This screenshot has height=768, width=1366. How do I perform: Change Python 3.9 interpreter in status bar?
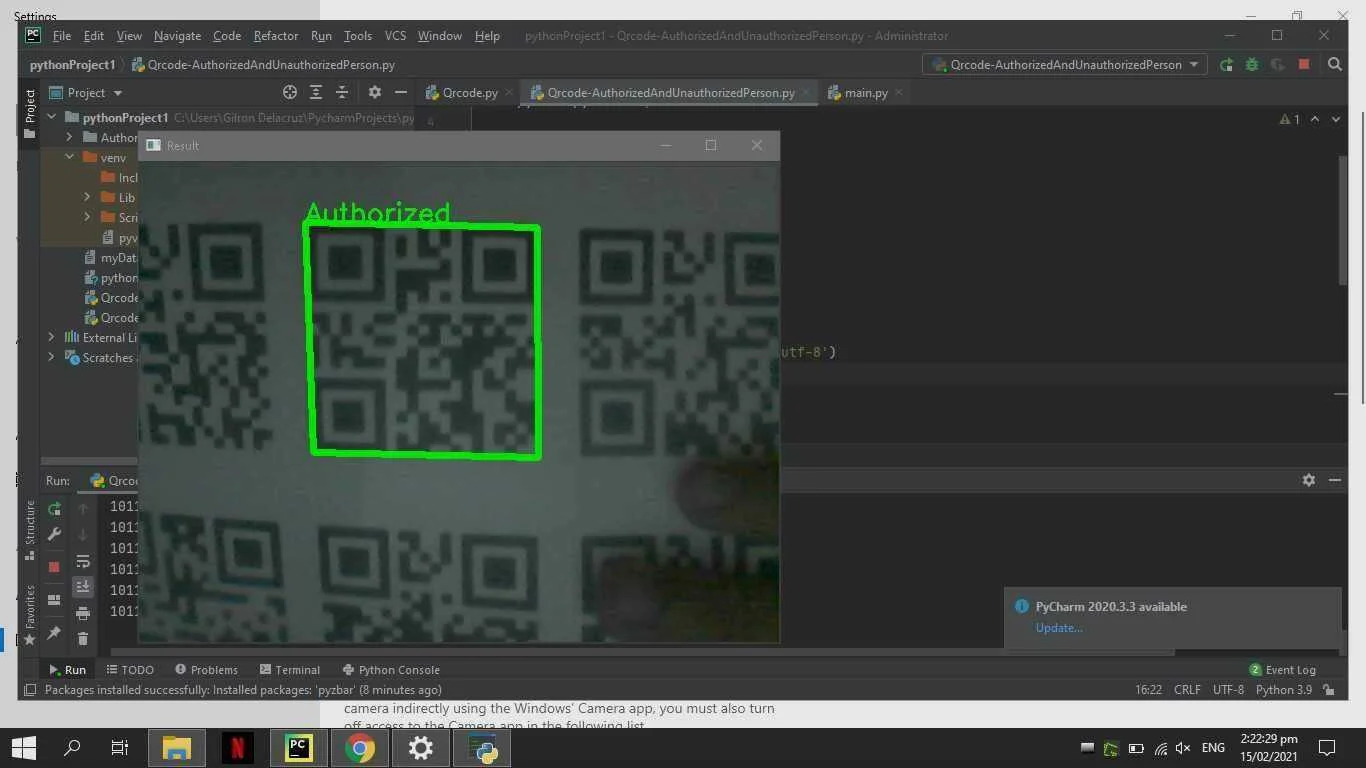[1284, 690]
